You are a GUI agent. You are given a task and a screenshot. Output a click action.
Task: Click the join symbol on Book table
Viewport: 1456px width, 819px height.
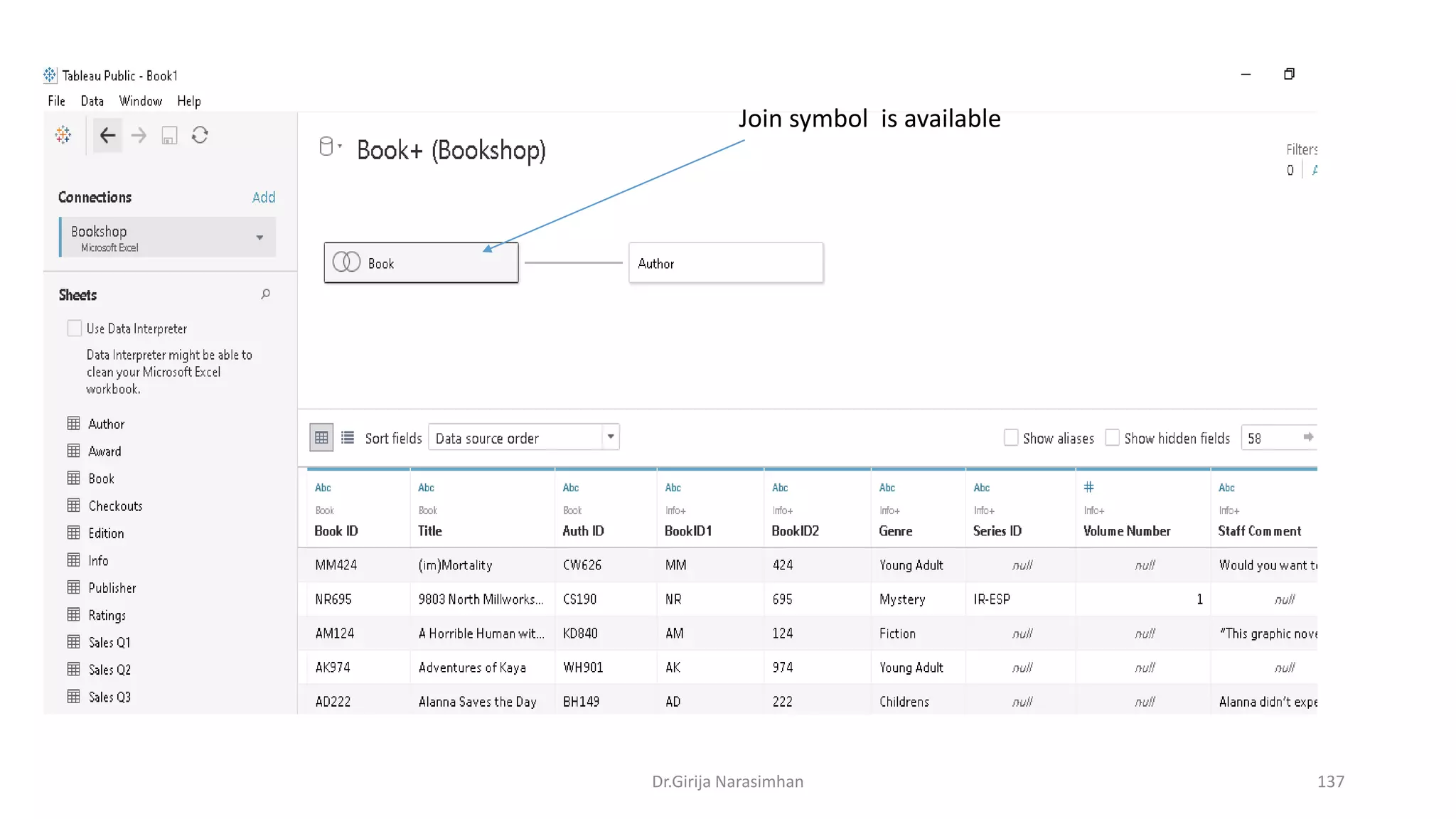346,262
